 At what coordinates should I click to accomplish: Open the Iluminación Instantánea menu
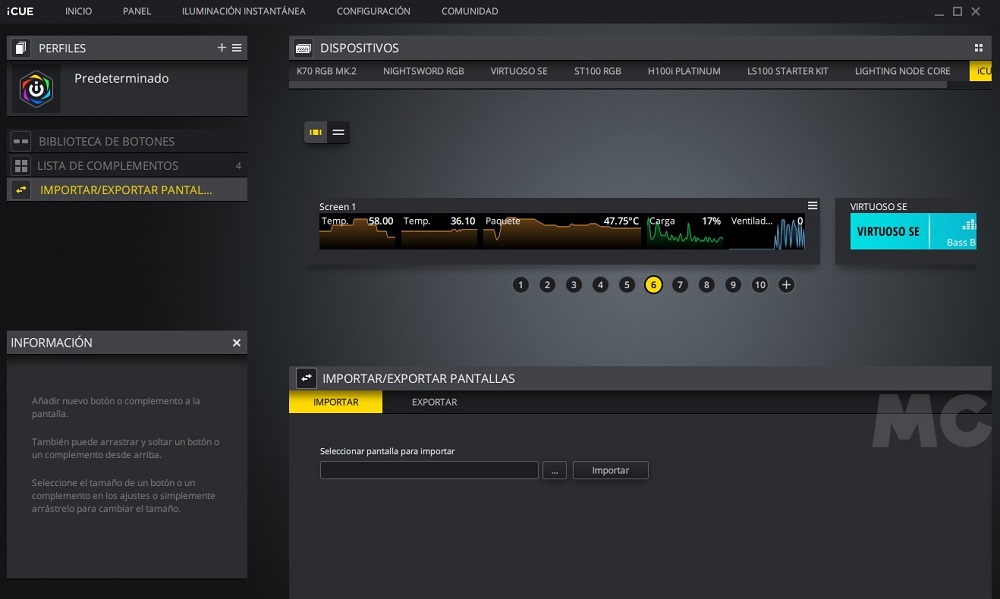tap(243, 11)
